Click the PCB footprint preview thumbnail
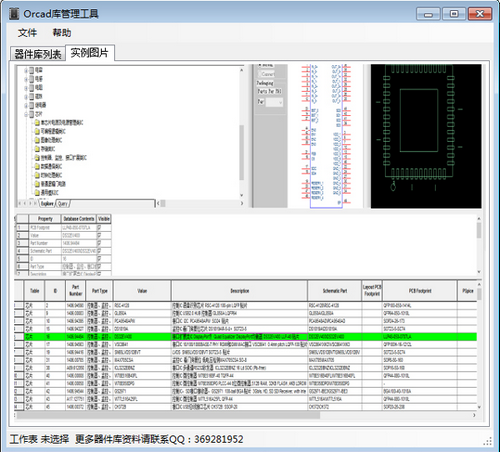 (x=426, y=136)
